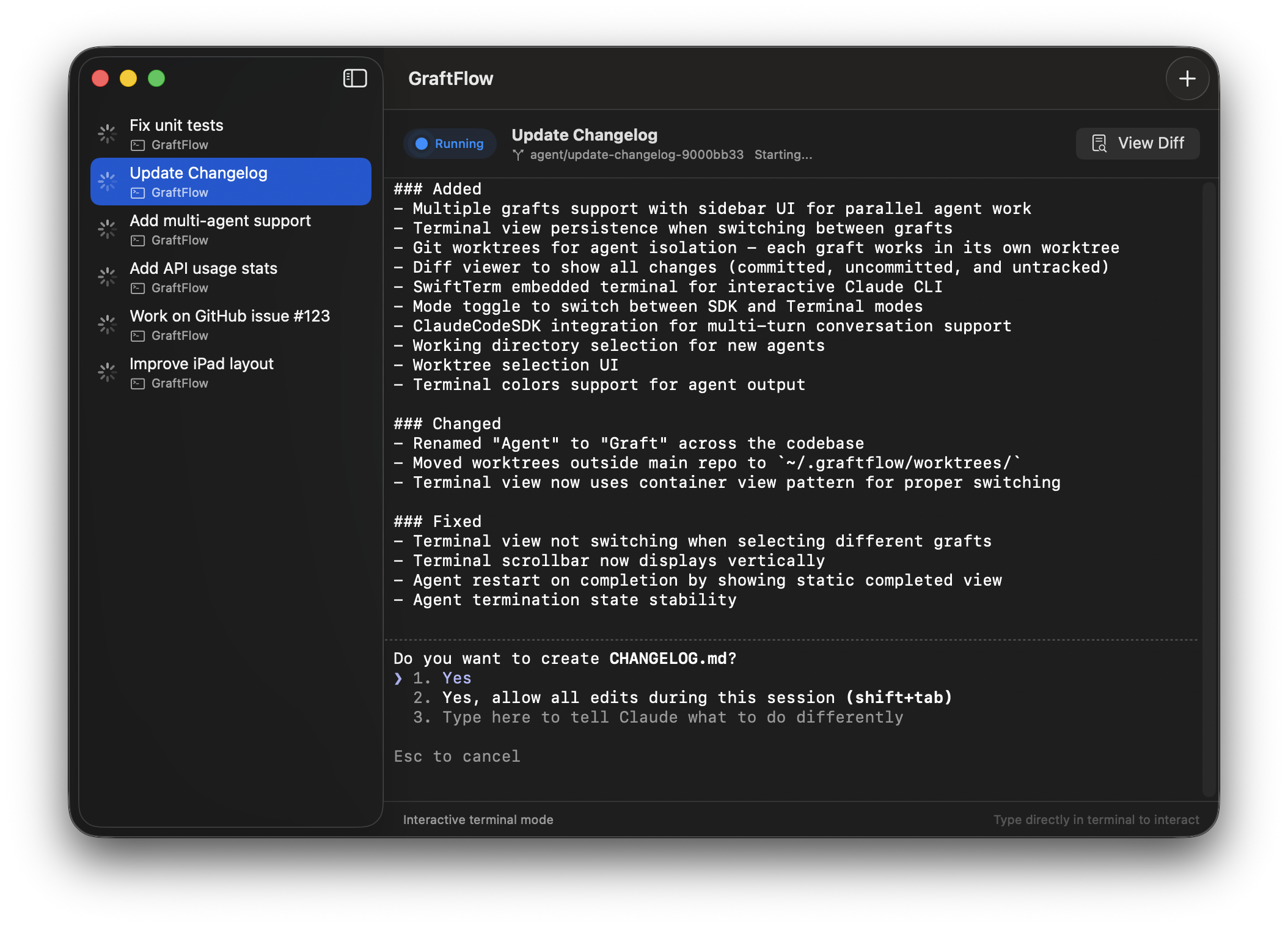Click the blue dot inside the Running badge
The width and height of the screenshot is (1288, 928).
[422, 144]
